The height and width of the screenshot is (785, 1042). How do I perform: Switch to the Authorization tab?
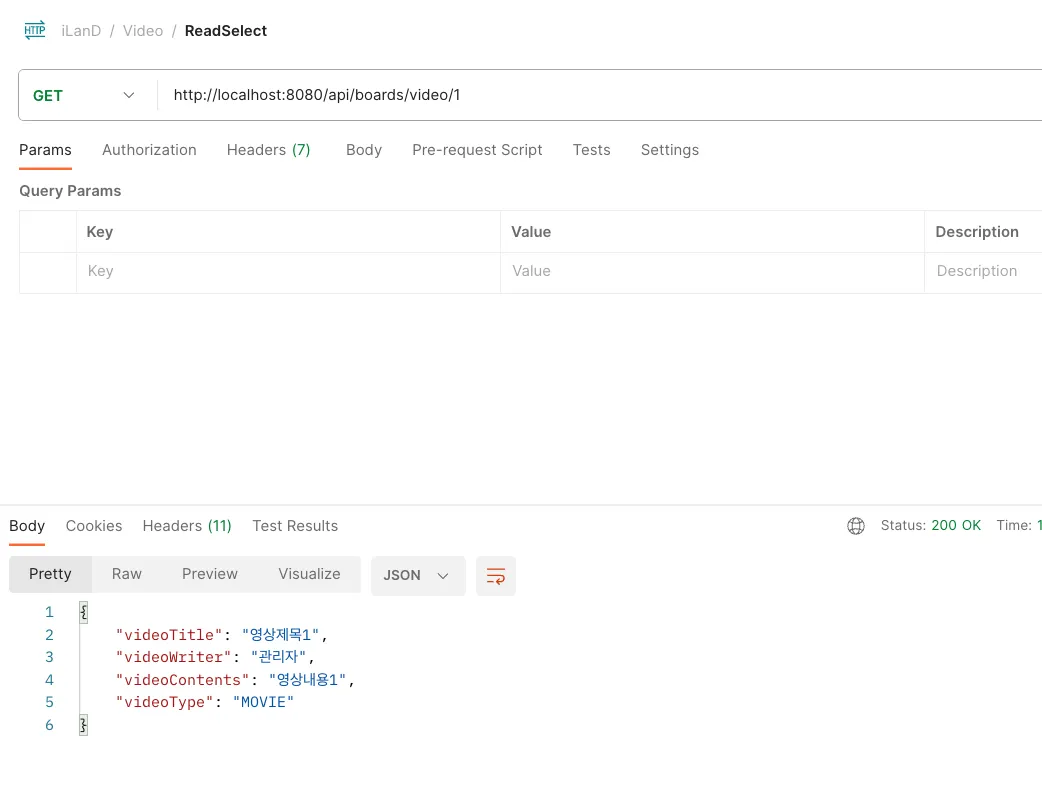coord(149,150)
